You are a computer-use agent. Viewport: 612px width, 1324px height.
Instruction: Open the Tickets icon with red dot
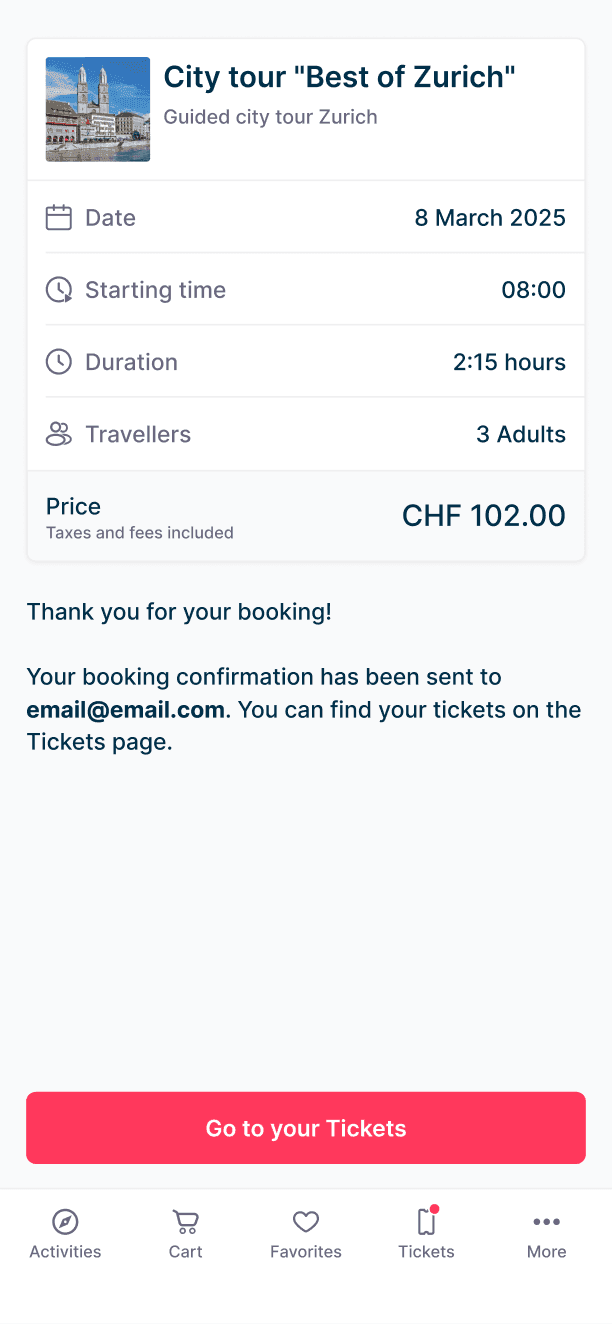pos(426,1222)
